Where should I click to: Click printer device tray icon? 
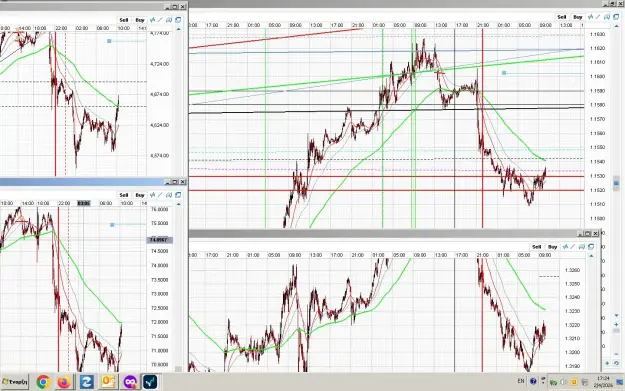coord(584,383)
